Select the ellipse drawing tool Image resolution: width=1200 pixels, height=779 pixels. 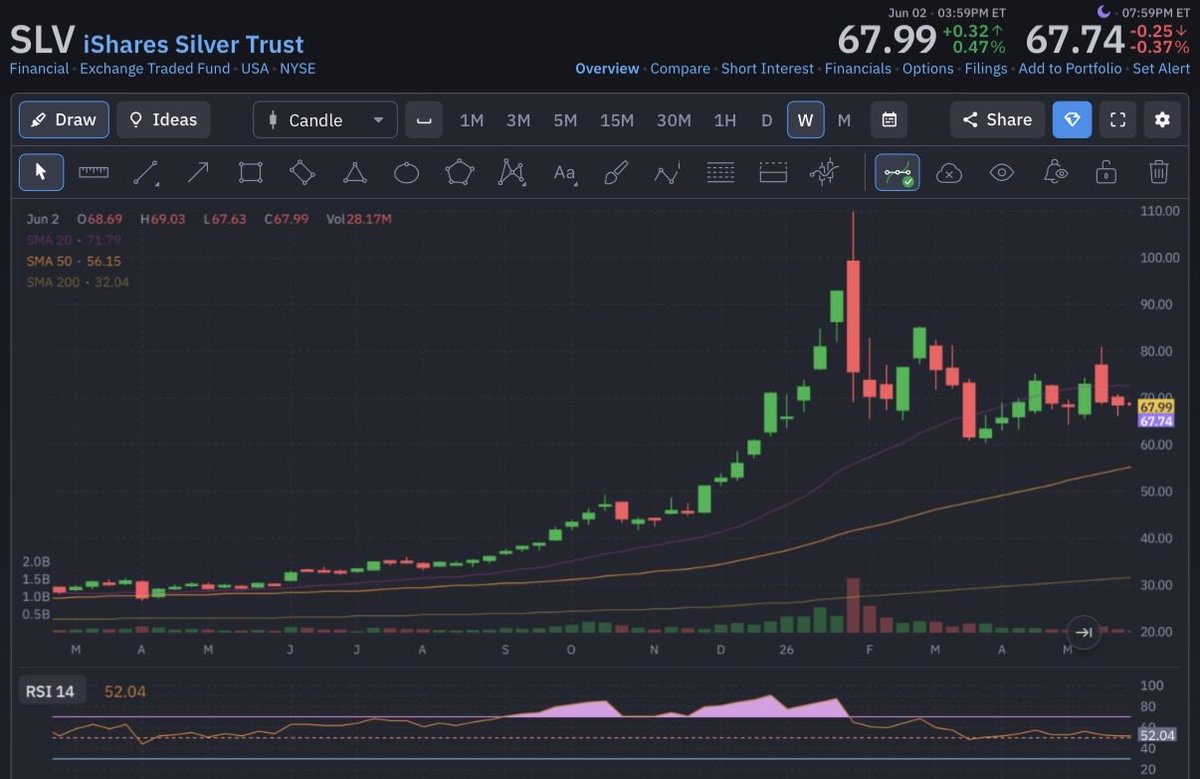406,173
